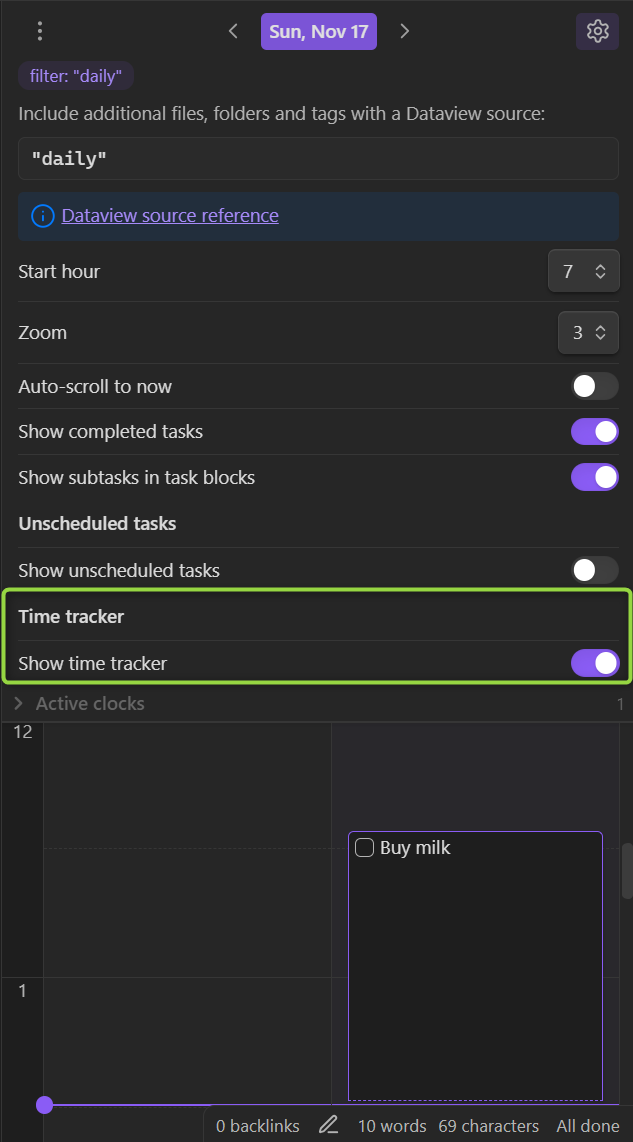Open the Zoom level dropdown
This screenshot has width=633, height=1142.
pyautogui.click(x=589, y=333)
